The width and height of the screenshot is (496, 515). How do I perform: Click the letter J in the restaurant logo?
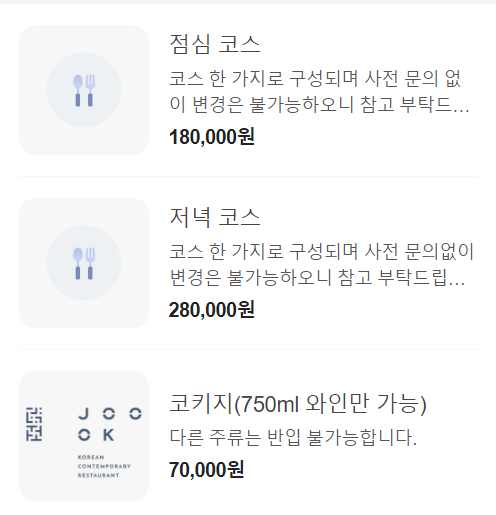click(84, 414)
